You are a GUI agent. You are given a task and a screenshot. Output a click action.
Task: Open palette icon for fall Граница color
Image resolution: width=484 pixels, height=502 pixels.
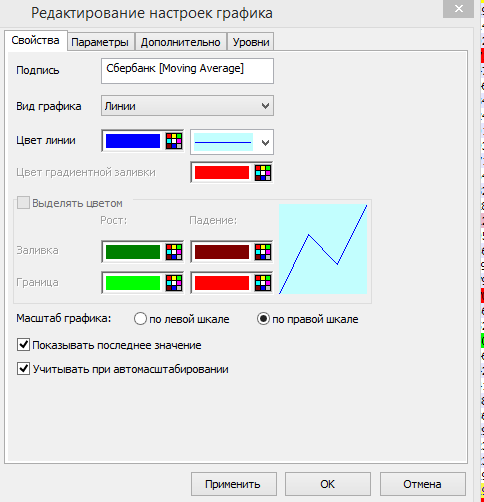(263, 283)
